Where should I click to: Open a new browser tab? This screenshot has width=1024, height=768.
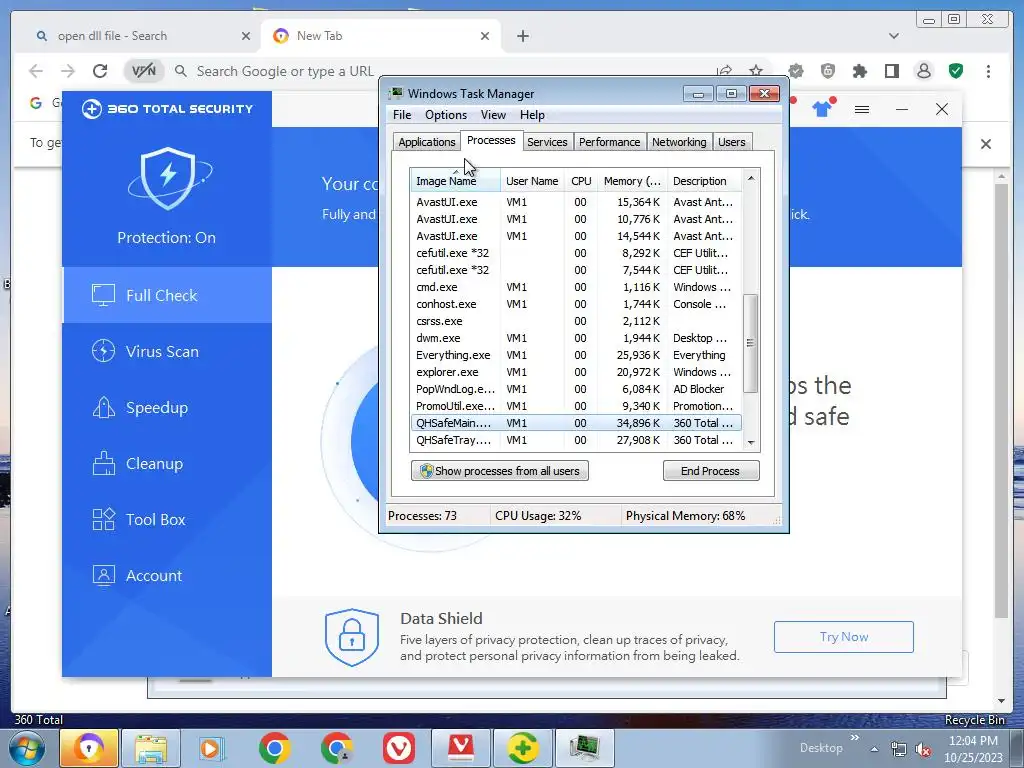pyautogui.click(x=522, y=36)
